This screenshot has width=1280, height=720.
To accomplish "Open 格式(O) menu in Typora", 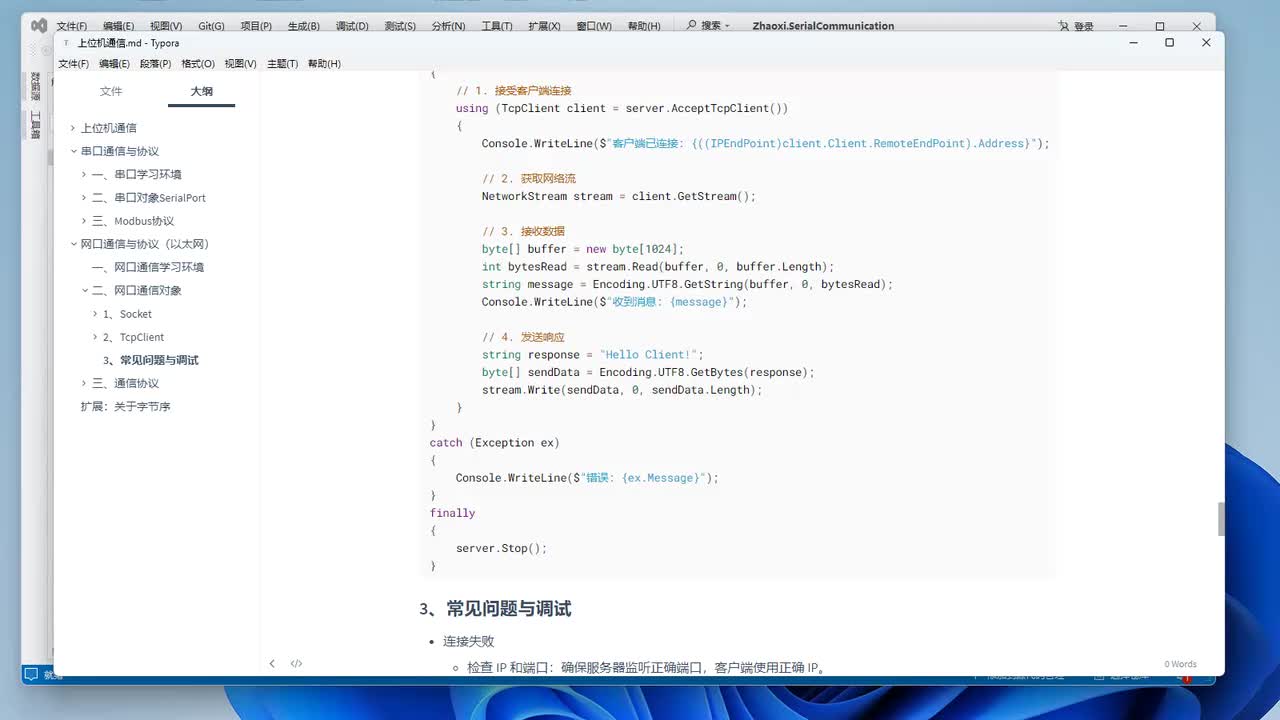I will pos(198,64).
